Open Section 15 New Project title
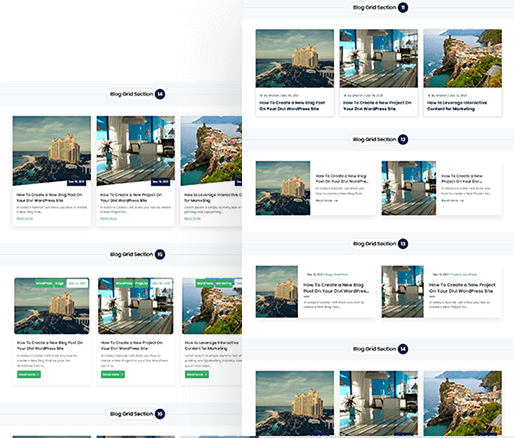 [x=132, y=345]
